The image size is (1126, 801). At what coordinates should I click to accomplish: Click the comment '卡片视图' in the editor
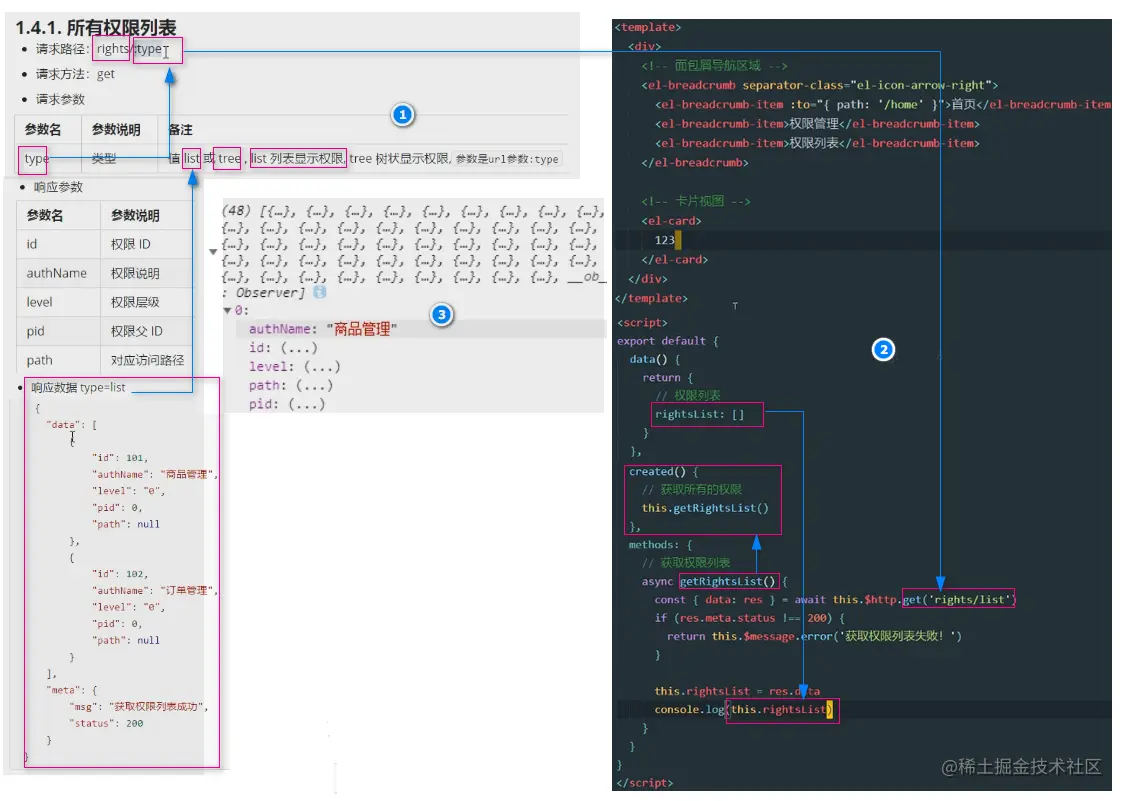(696, 201)
